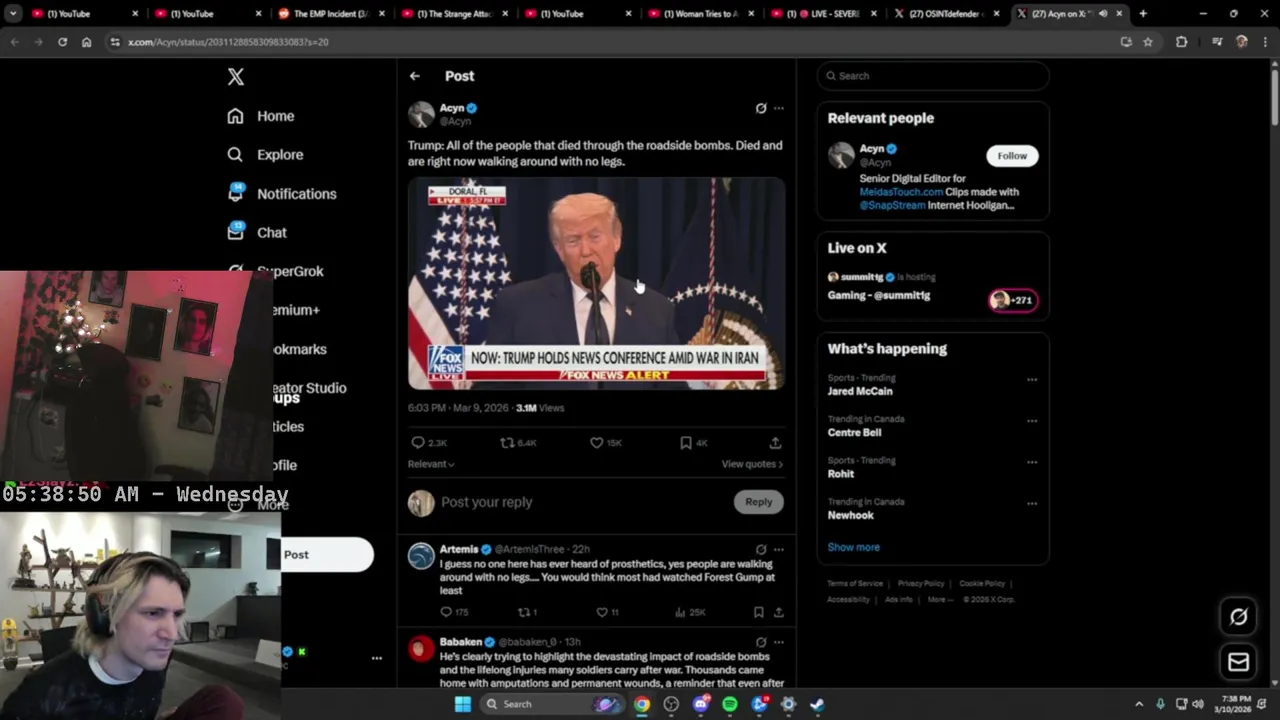Go to Home in the sidebar

260,116
